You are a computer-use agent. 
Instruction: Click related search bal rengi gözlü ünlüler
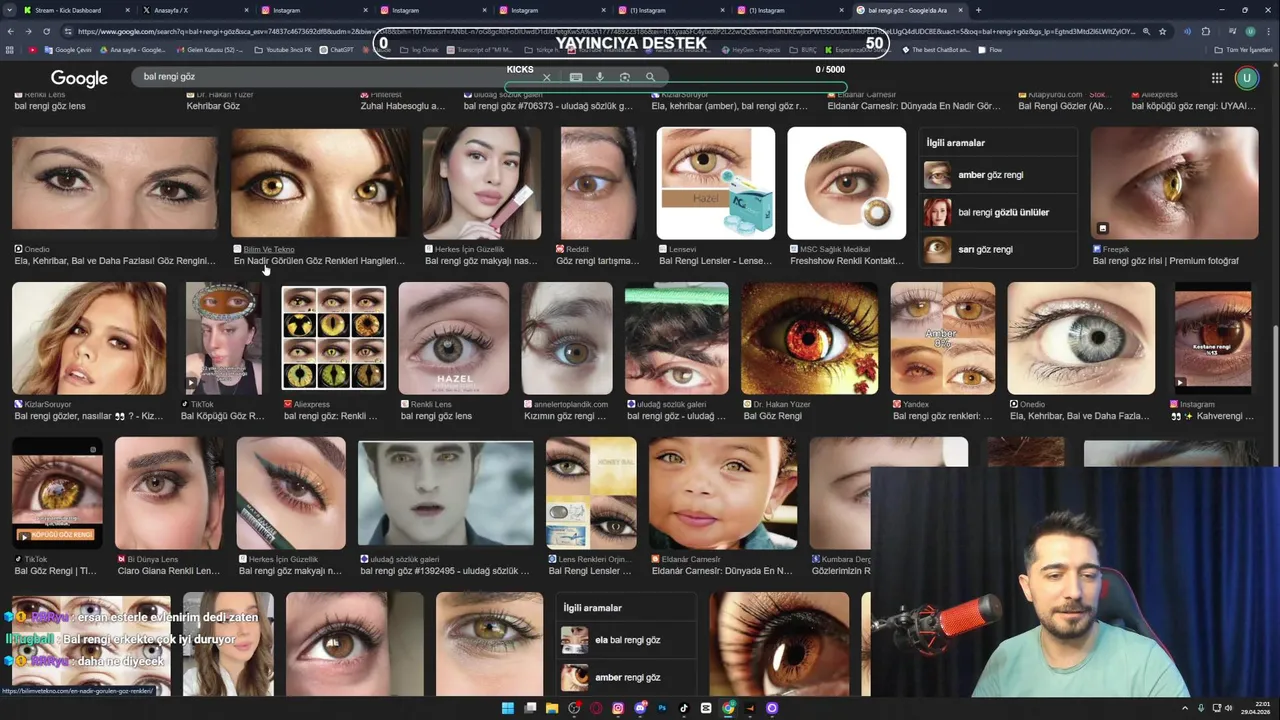tap(998, 212)
